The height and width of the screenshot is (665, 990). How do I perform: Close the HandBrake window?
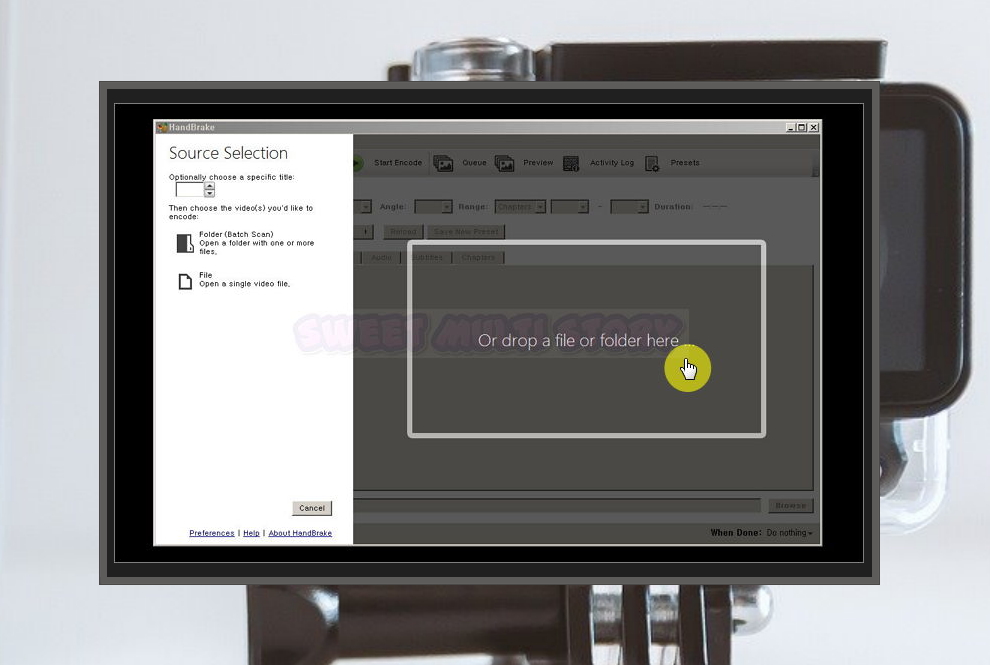(814, 127)
